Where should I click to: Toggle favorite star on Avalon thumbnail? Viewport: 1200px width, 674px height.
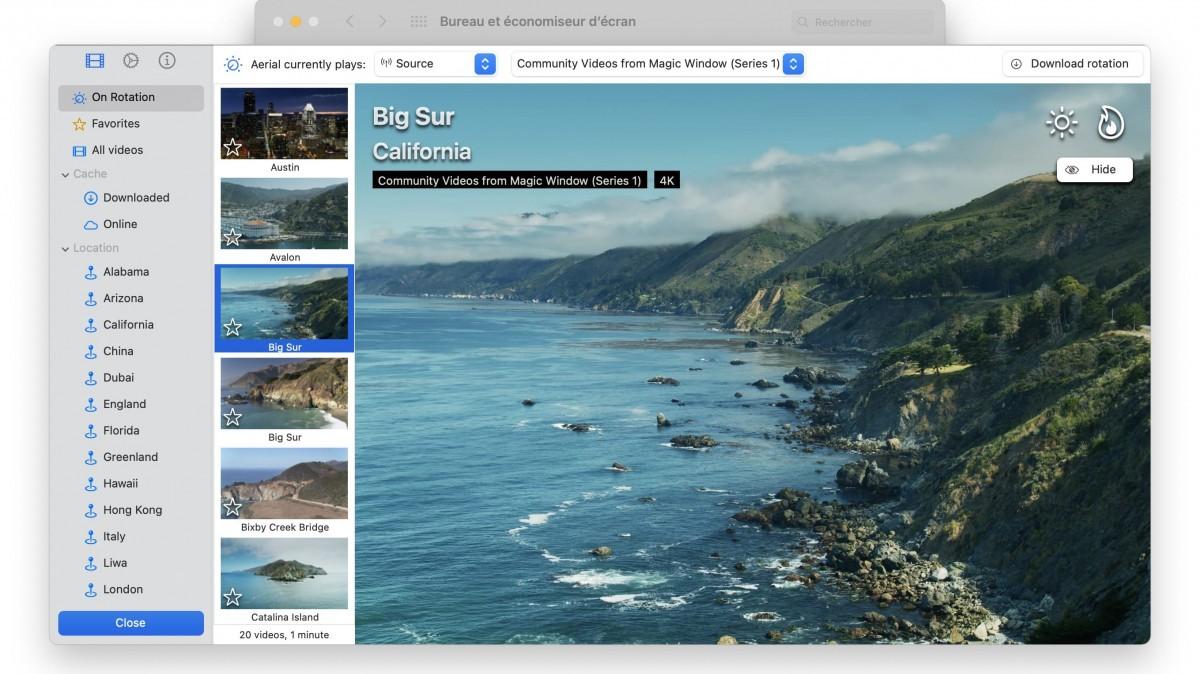point(232,237)
